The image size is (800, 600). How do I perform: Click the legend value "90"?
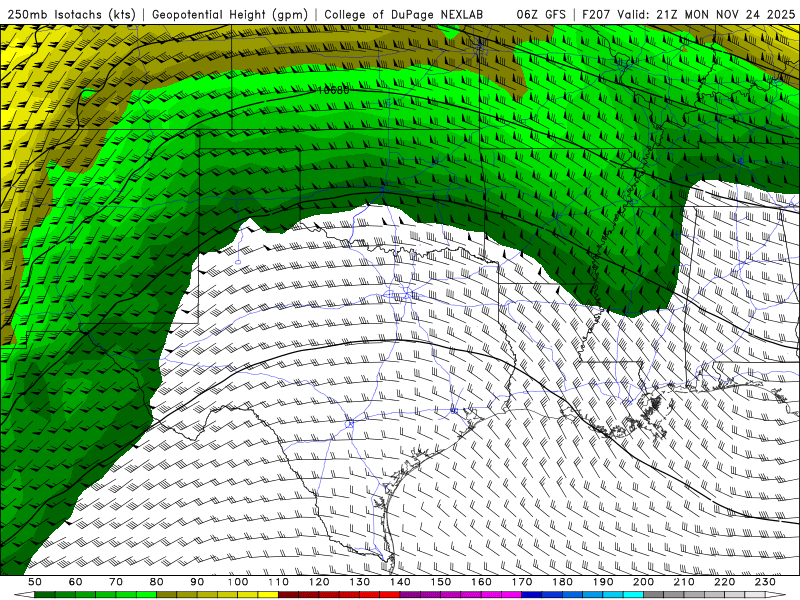coord(197,582)
